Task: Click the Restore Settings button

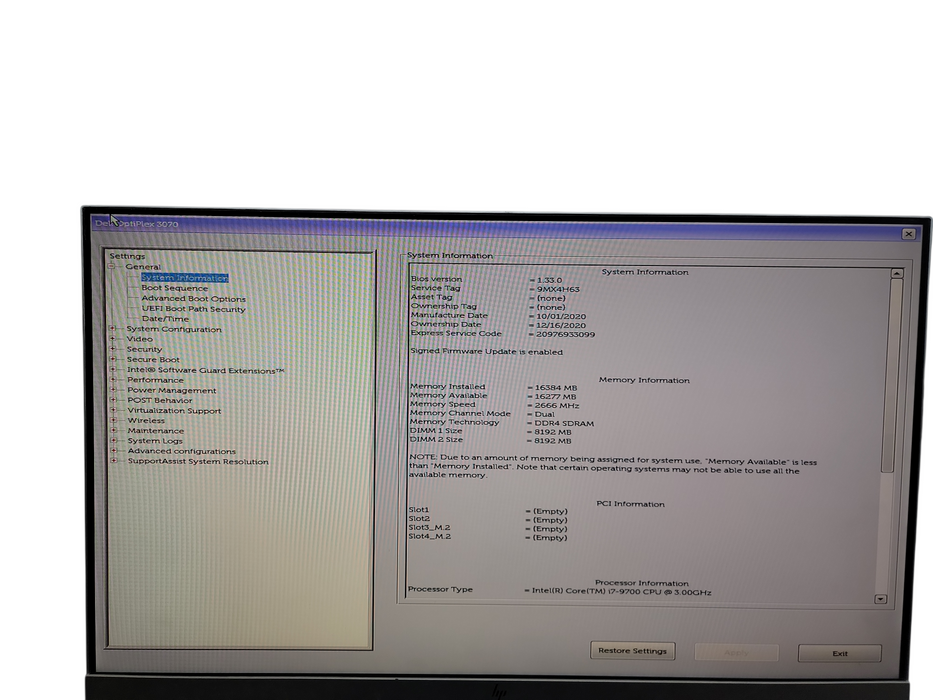Action: coord(633,651)
